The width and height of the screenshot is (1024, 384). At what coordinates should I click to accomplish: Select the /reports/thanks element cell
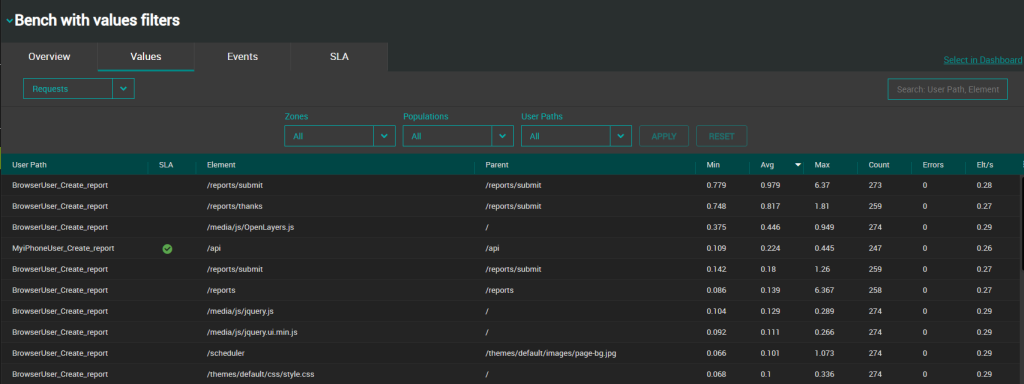(234, 206)
